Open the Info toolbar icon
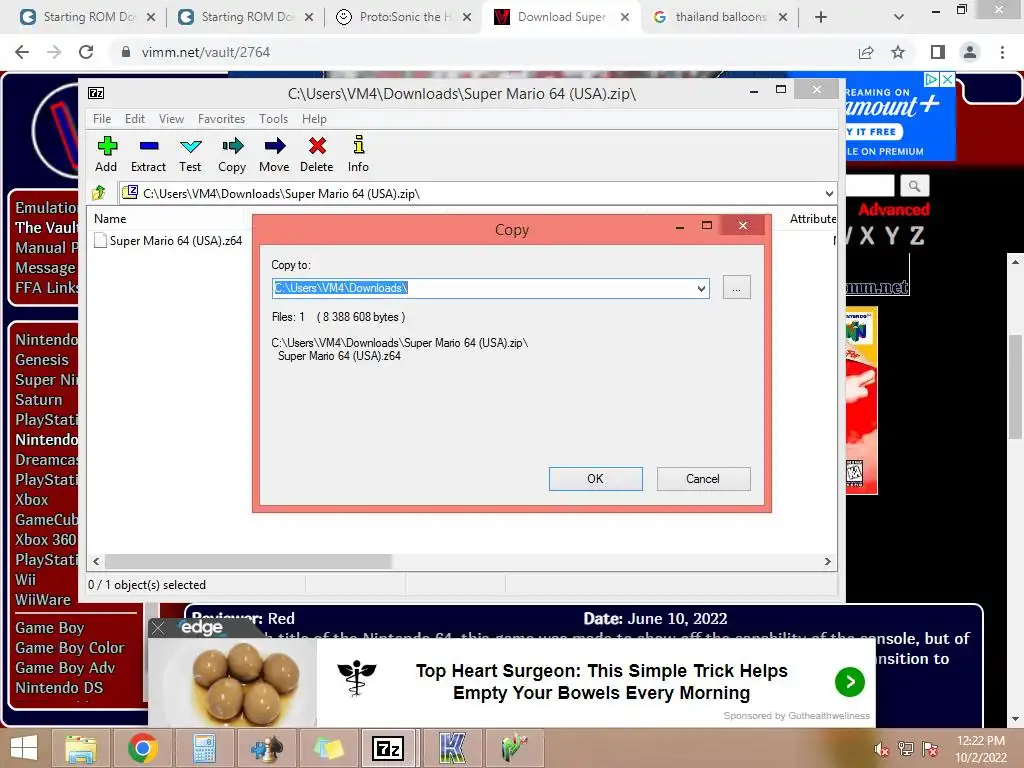This screenshot has width=1024, height=768. [358, 155]
